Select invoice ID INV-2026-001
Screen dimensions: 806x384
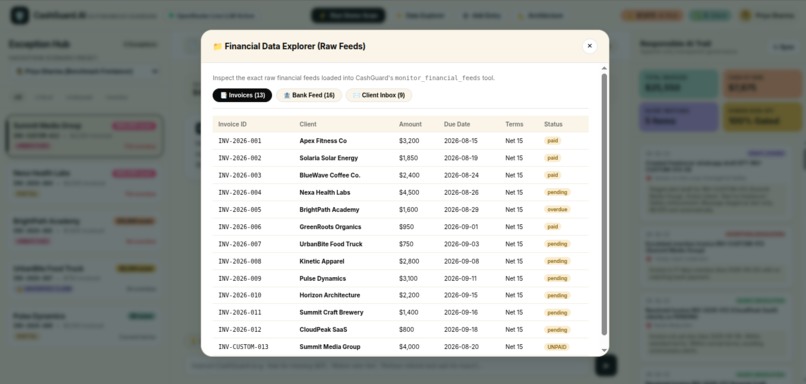click(240, 140)
